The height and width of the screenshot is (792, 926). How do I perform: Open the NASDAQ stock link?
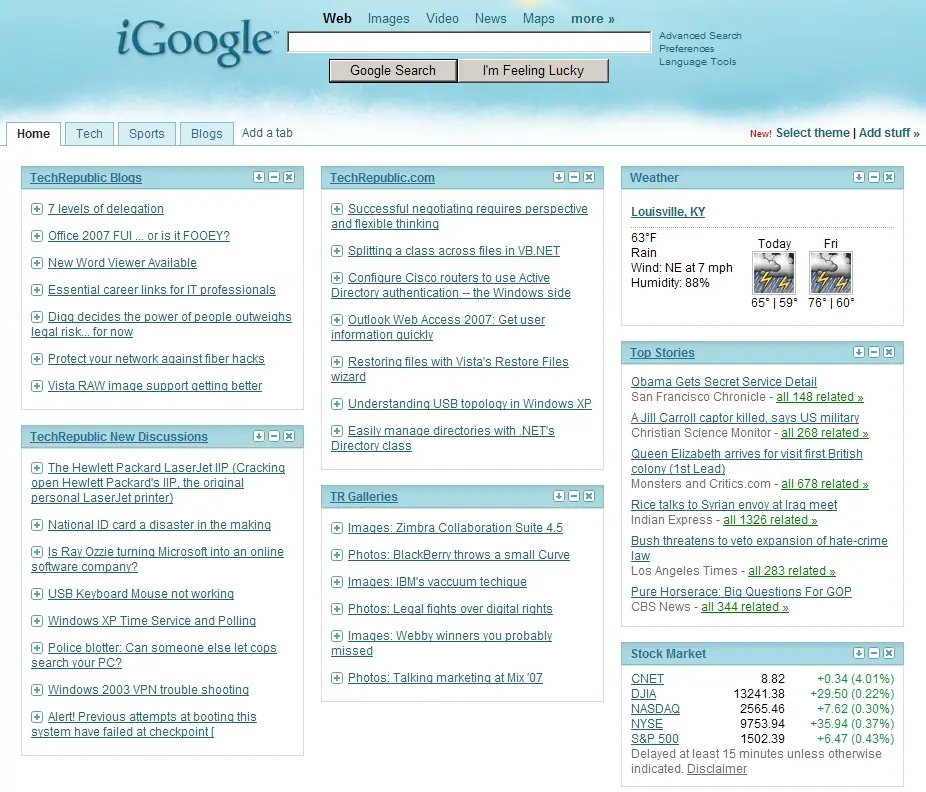click(x=655, y=709)
